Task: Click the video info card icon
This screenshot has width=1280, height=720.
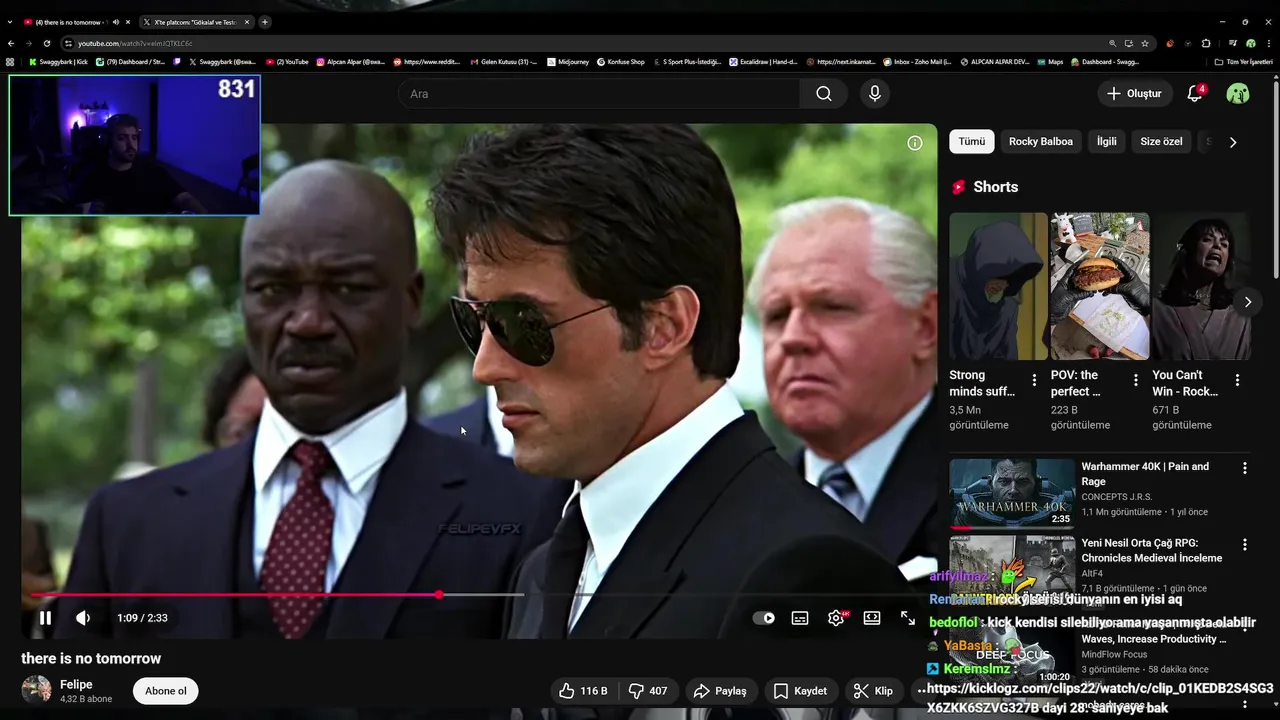Action: point(915,143)
